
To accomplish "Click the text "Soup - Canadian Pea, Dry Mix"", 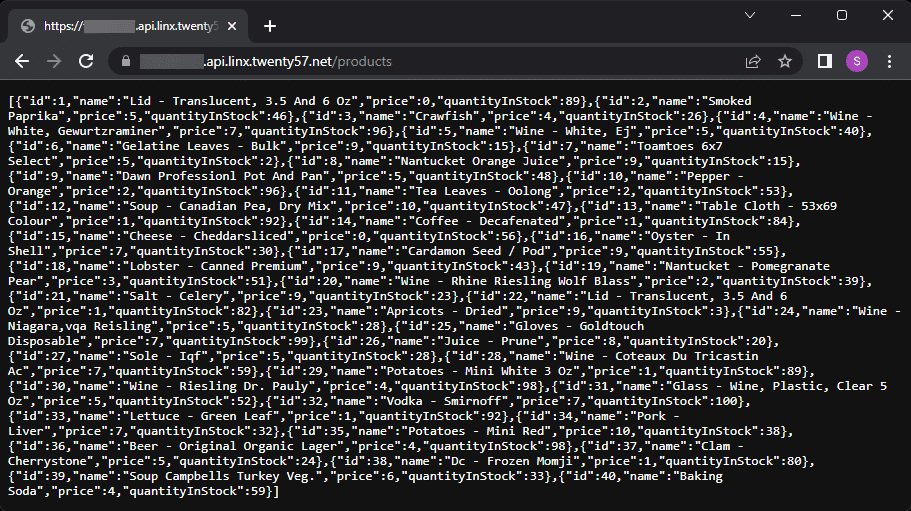I will [229, 206].
